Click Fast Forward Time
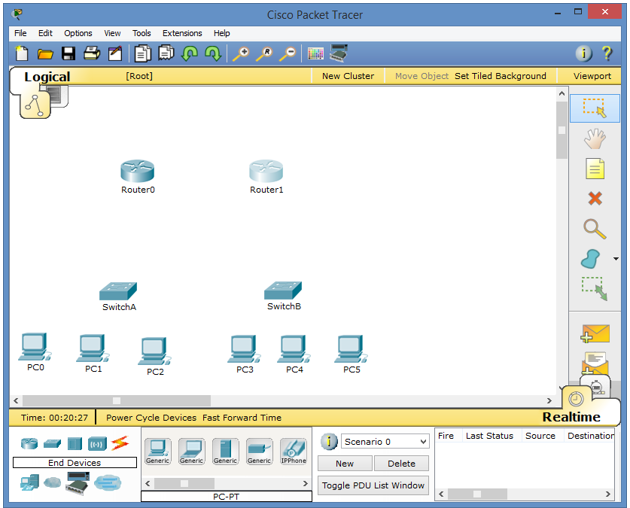This screenshot has width=630, height=508. coord(241,418)
